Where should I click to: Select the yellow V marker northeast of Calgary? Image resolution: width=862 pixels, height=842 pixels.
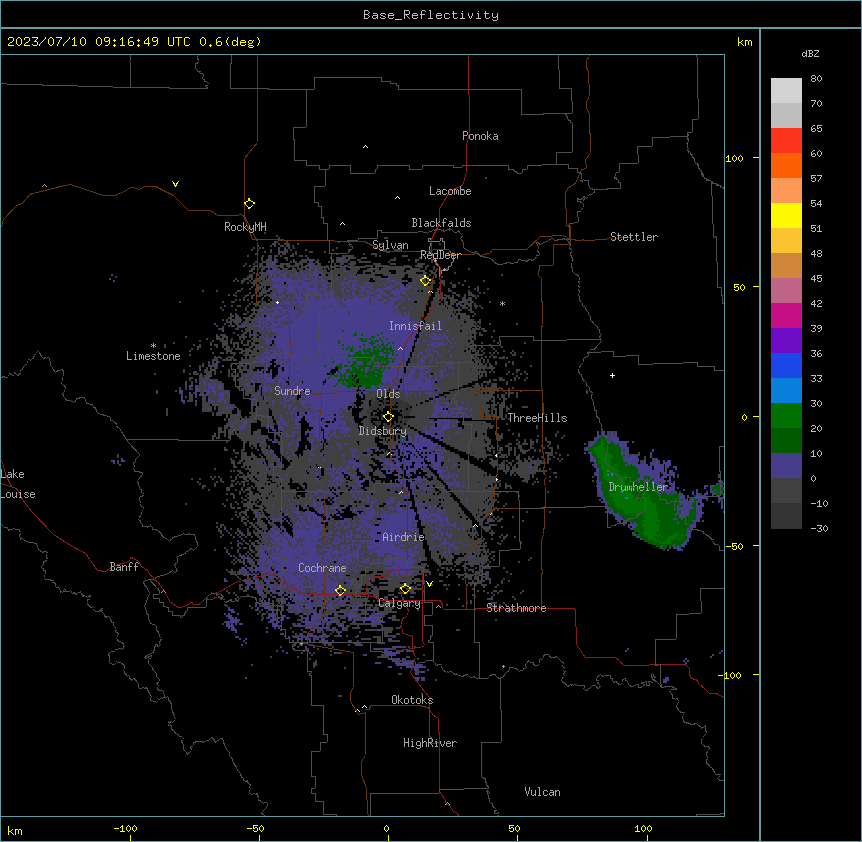(429, 584)
